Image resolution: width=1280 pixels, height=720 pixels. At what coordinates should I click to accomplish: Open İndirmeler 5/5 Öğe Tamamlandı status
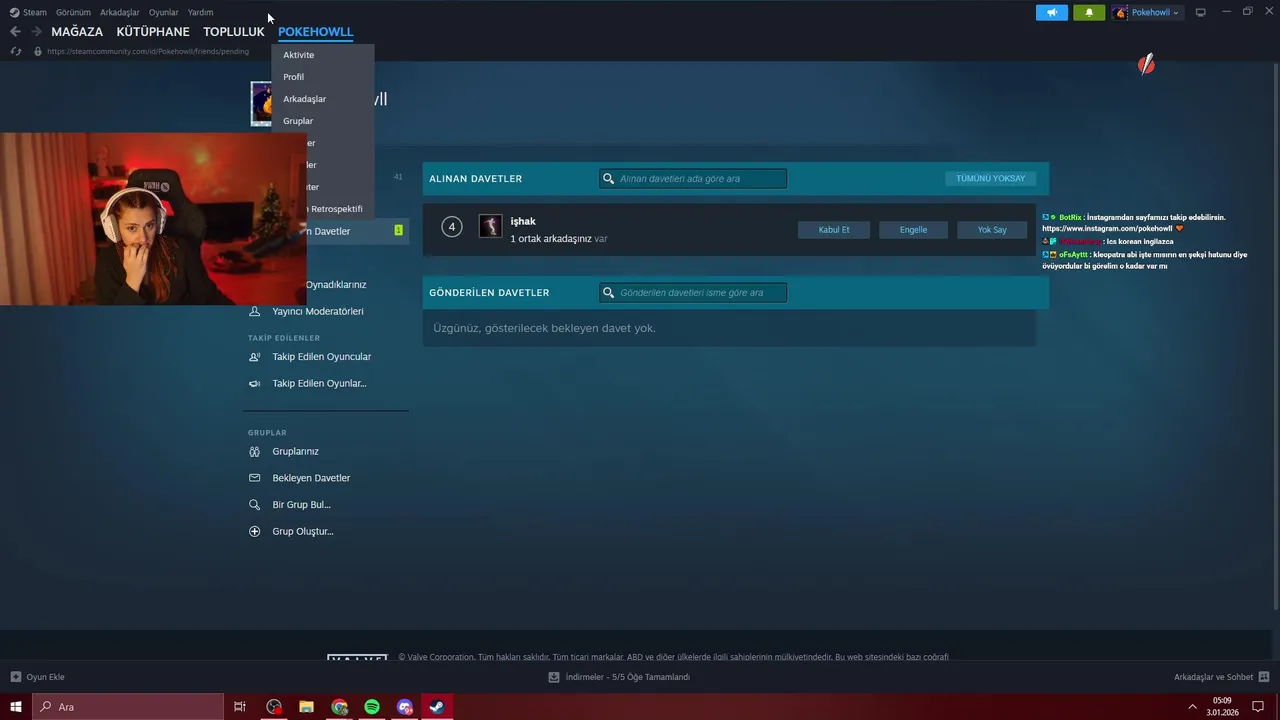click(628, 677)
